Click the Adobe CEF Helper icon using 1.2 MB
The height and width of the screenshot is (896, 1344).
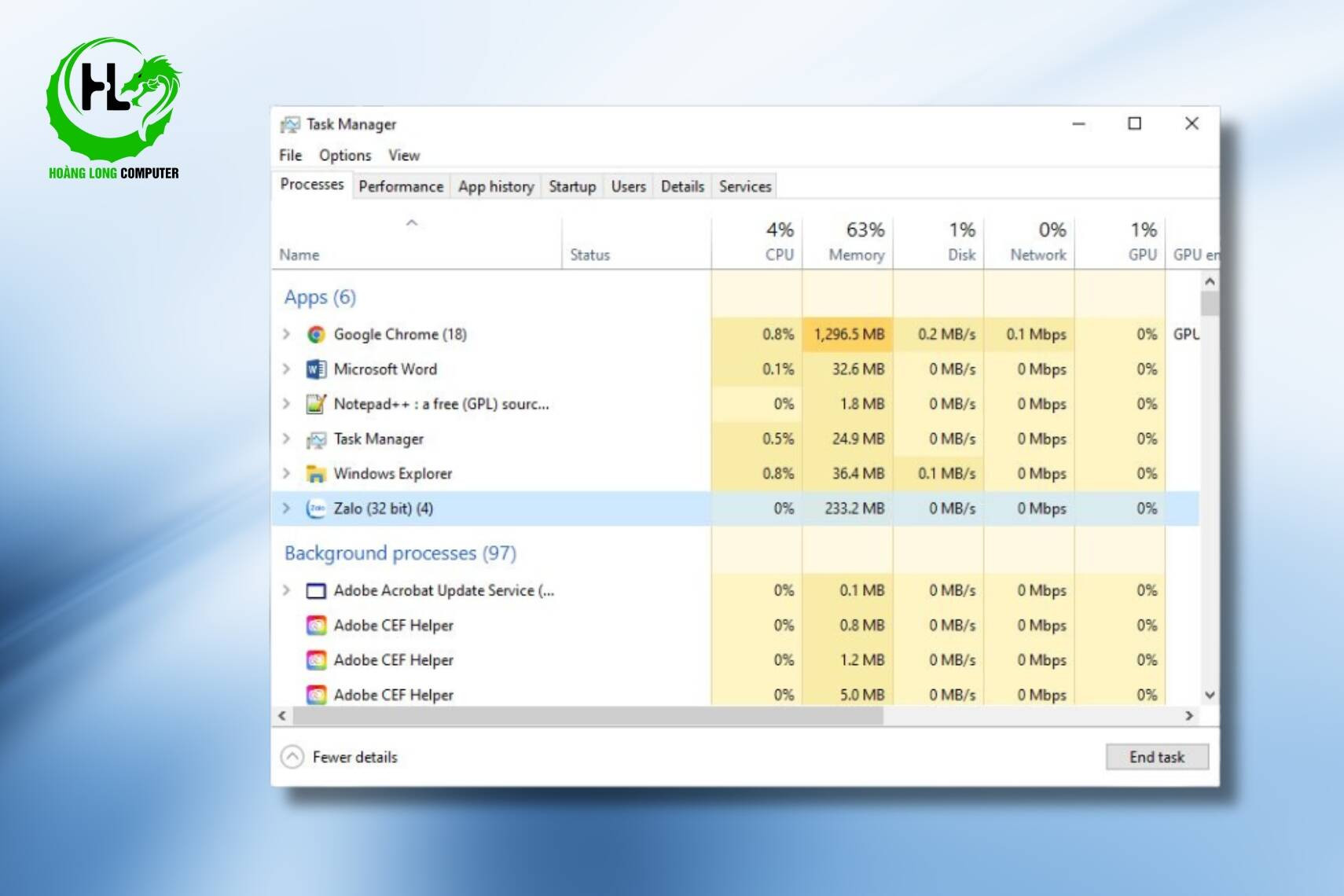point(316,660)
